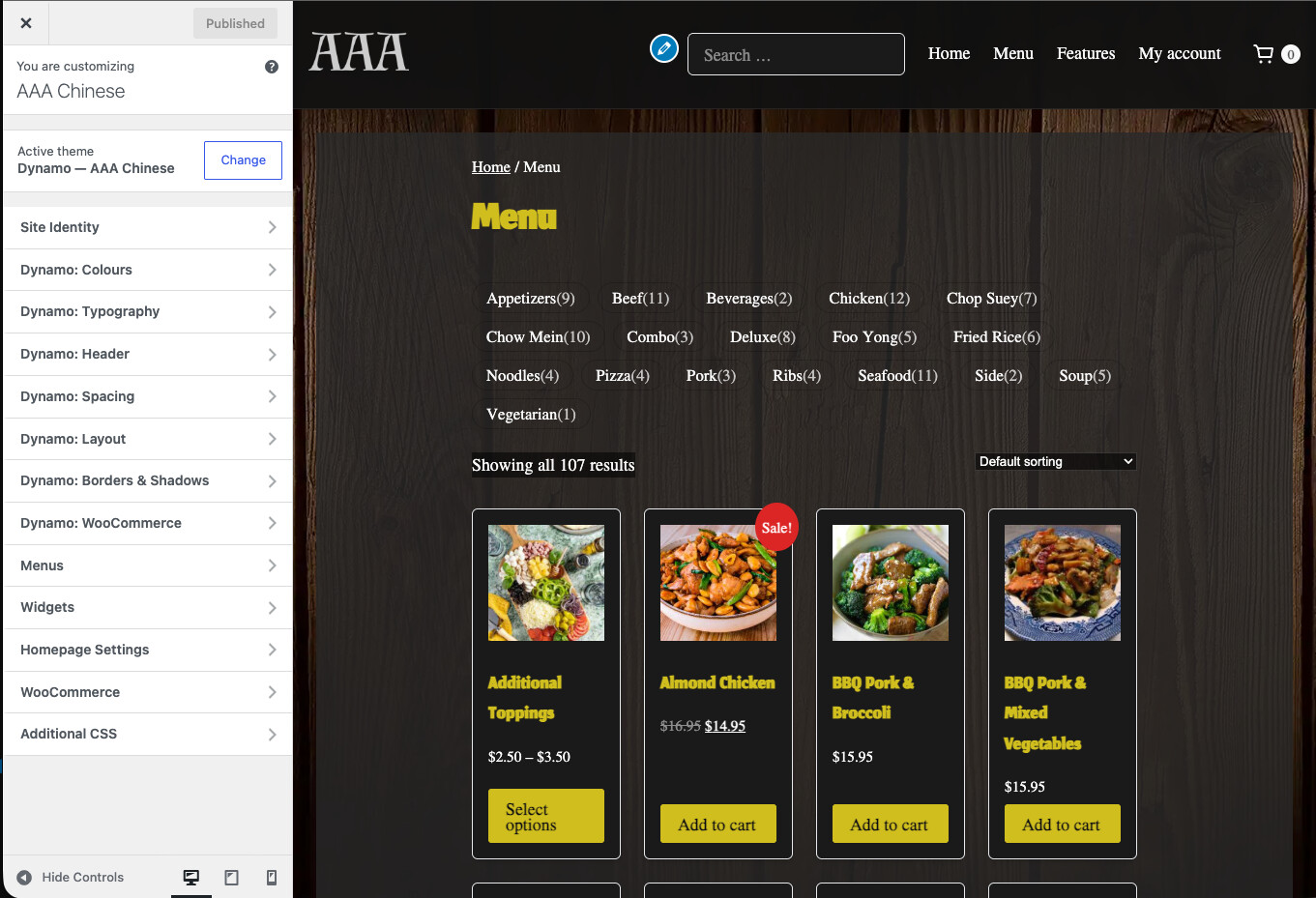
Task: Filter by Appetizers(9) category
Action: tap(531, 299)
